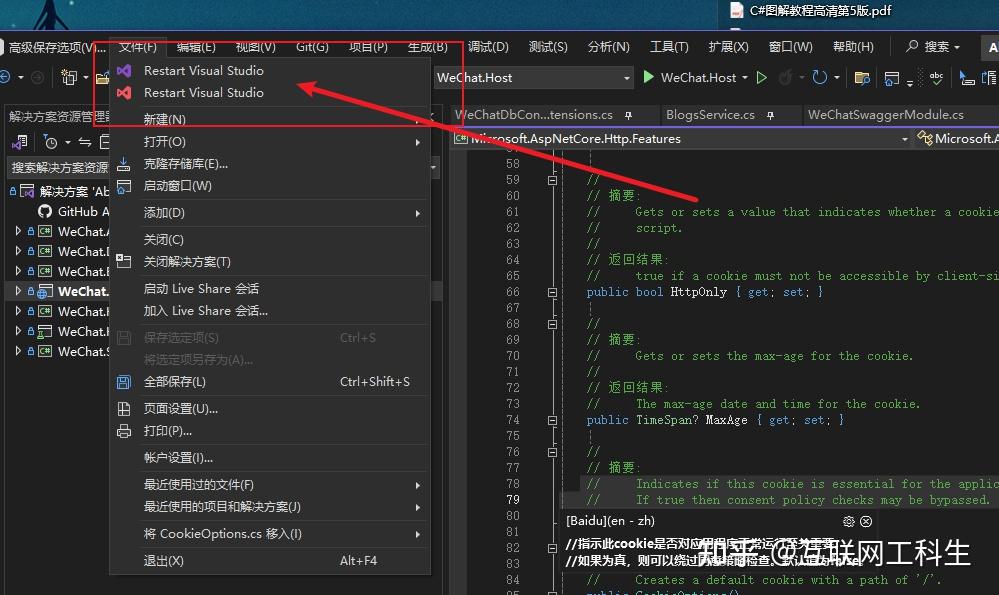Click Start Without Debugging outline play icon
This screenshot has height=595, width=999.
coord(762,78)
